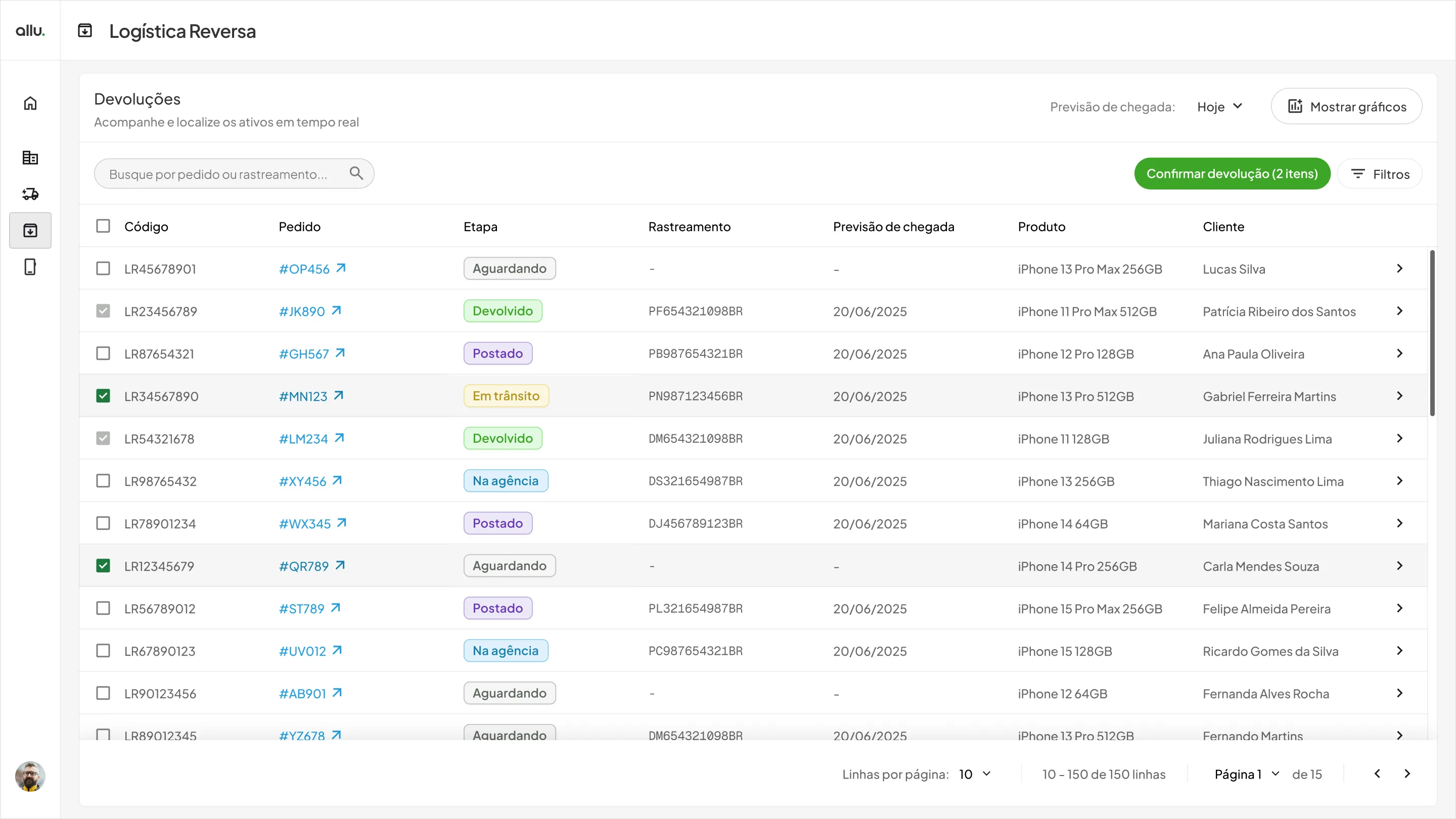Expand the Thiago Nascimento Lima row chevron
The width and height of the screenshot is (1456, 819).
pyautogui.click(x=1399, y=480)
